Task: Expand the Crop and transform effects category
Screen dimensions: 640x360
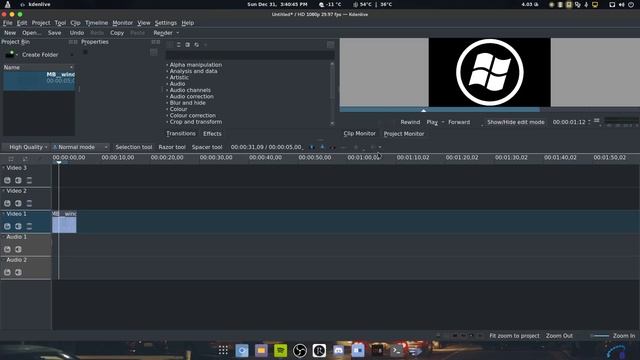Action: pyautogui.click(x=167, y=122)
